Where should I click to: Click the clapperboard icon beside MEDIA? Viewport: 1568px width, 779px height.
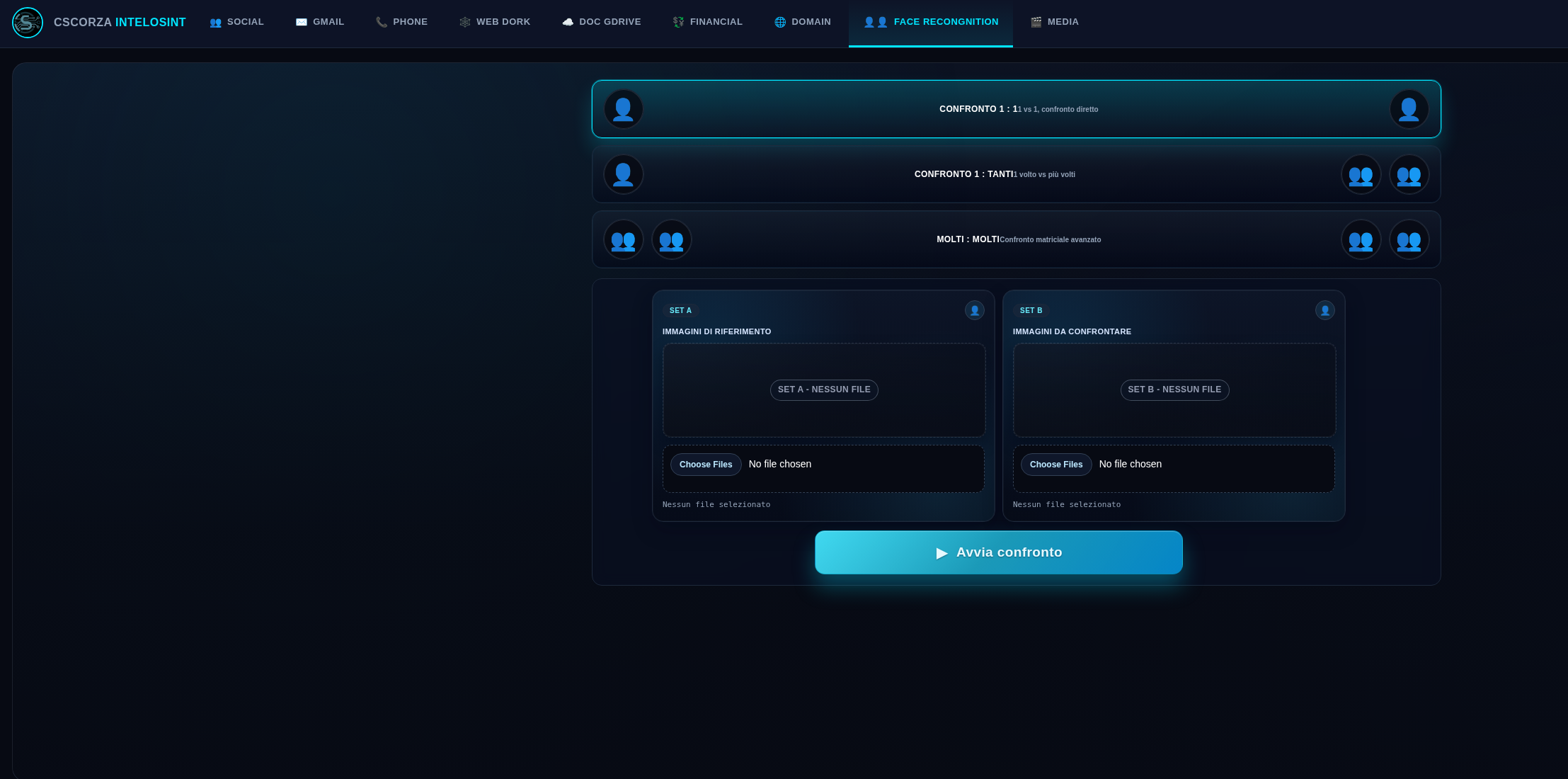(x=1036, y=23)
